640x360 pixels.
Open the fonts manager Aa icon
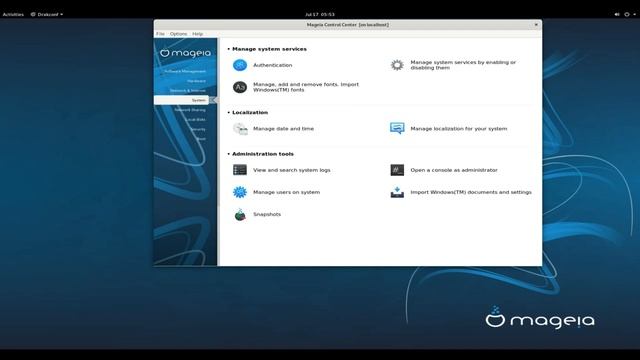(240, 87)
